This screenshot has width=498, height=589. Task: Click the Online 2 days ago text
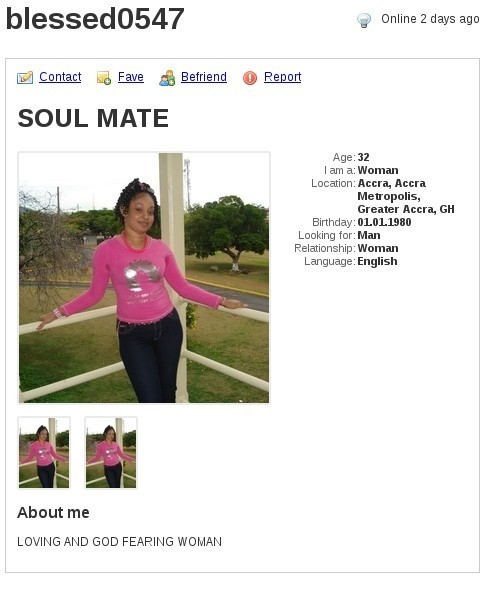point(430,19)
